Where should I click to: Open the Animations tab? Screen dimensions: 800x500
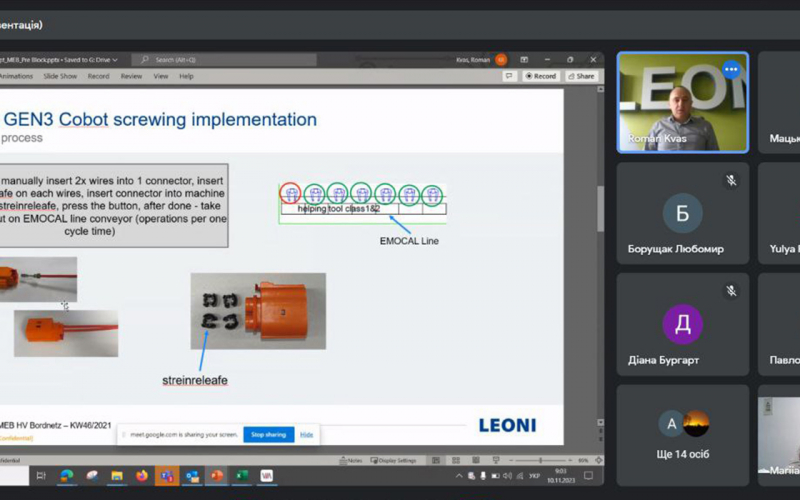point(16,76)
